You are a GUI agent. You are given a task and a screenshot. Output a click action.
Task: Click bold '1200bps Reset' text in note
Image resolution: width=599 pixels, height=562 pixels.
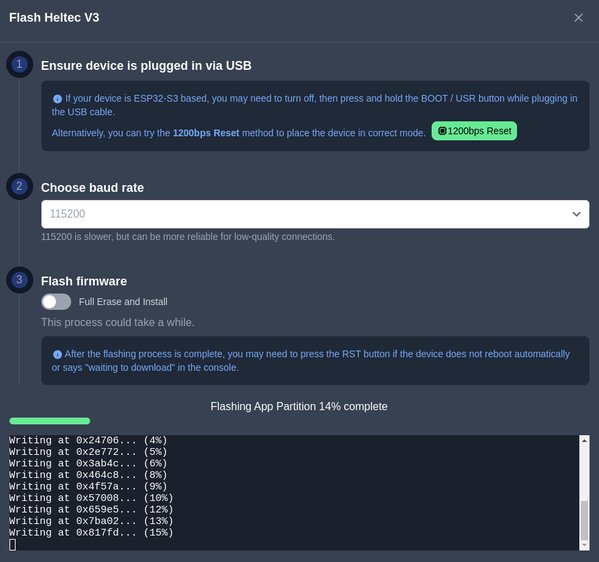pos(206,133)
